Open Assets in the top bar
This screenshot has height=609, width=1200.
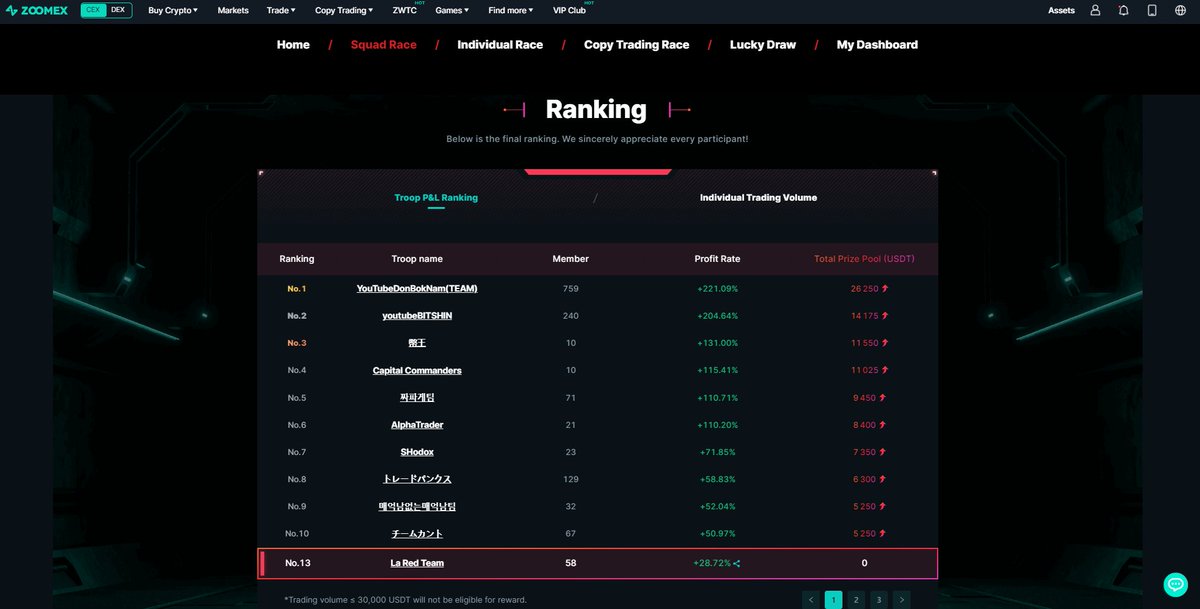(1061, 10)
